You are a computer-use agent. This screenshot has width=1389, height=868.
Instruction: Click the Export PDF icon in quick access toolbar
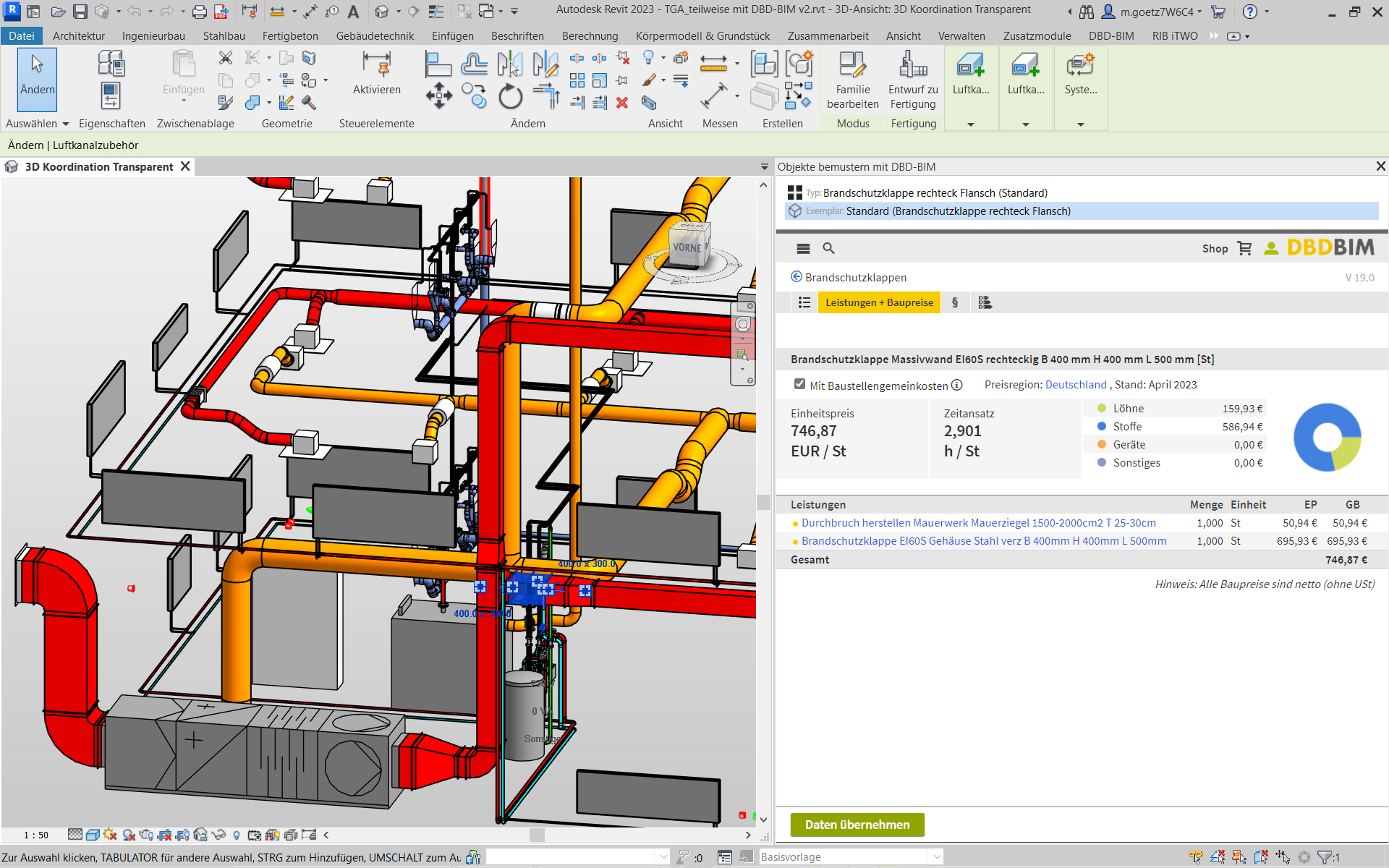pyautogui.click(x=221, y=12)
